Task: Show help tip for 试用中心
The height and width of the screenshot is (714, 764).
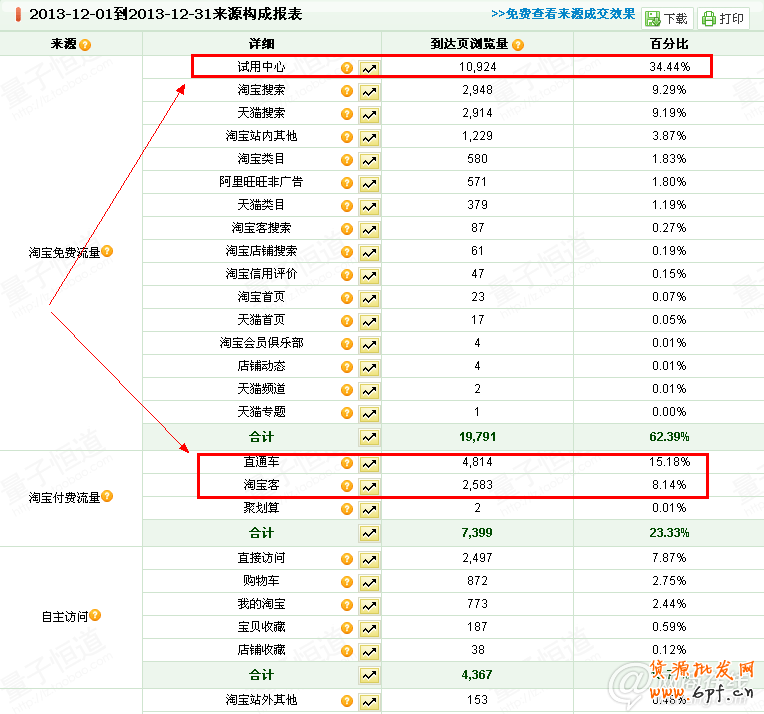Action: [346, 68]
